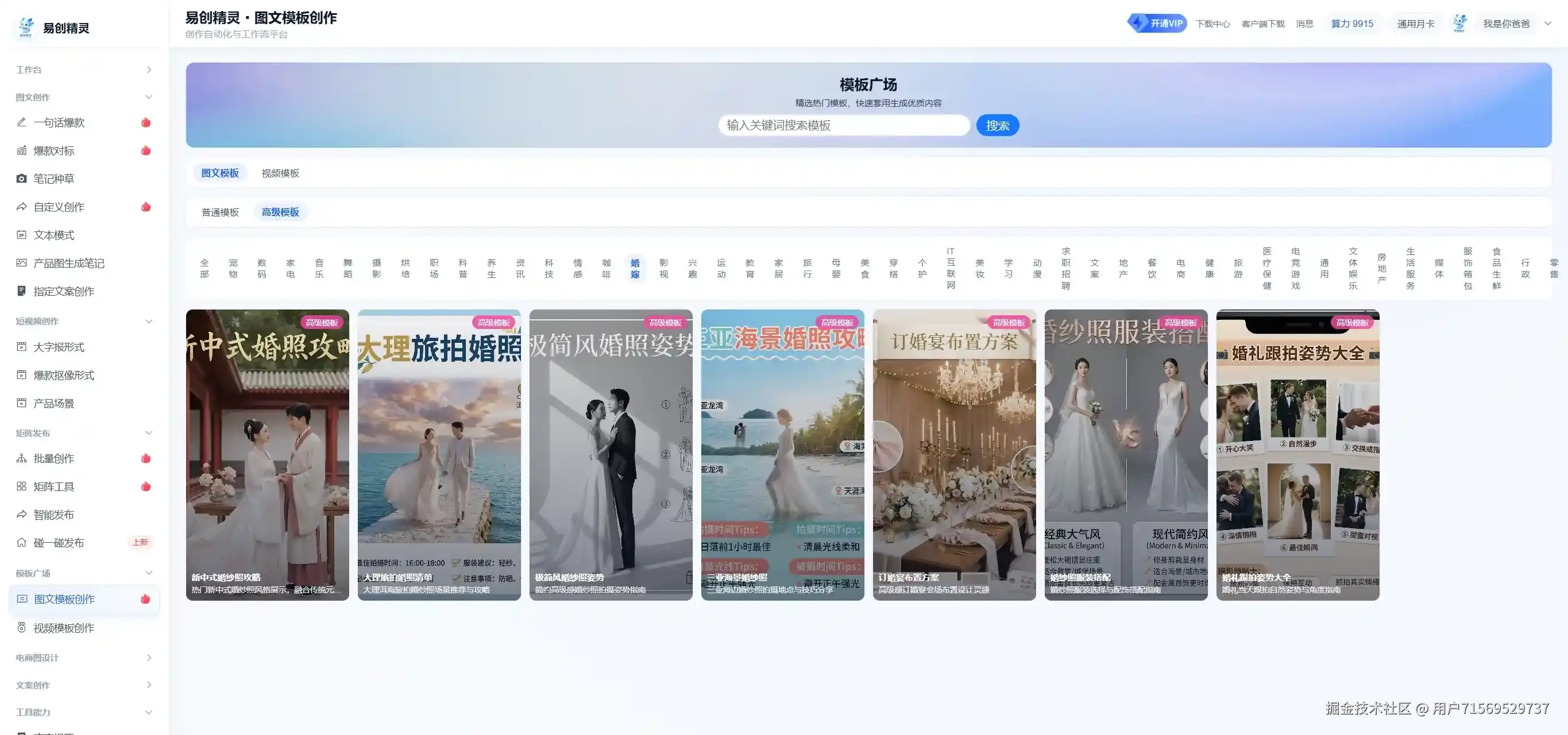Screen dimensions: 1568x735
Task: Select 产品图生成笔记
Action: coord(68,263)
